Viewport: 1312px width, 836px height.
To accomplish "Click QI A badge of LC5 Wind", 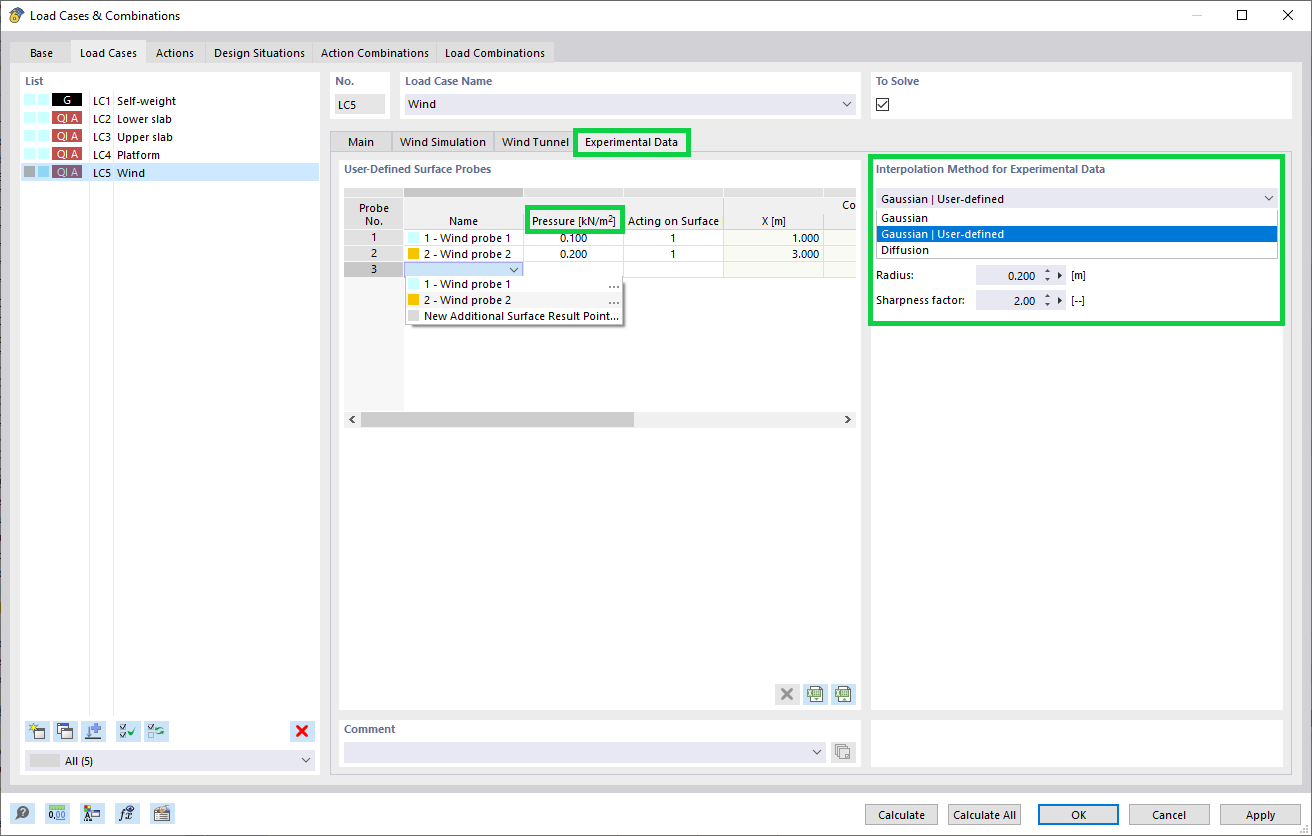I will 67,173.
